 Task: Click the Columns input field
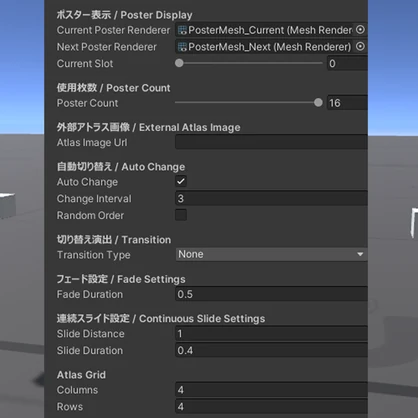[x=271, y=390]
